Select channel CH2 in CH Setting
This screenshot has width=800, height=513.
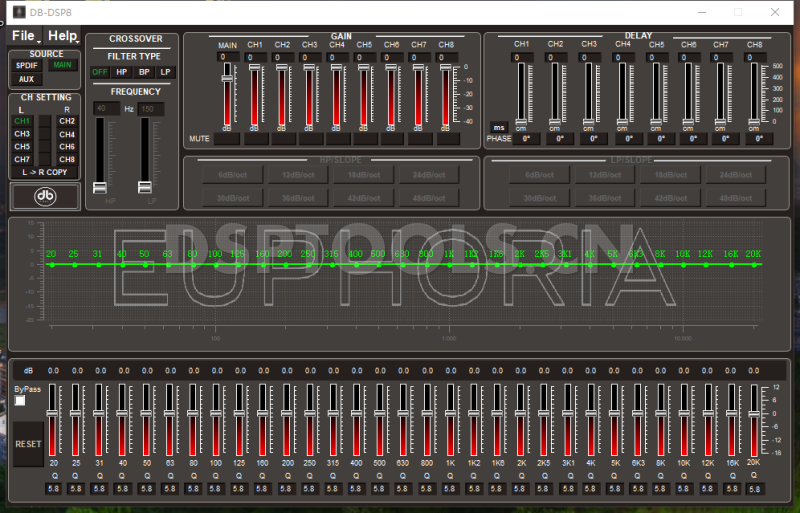click(67, 121)
